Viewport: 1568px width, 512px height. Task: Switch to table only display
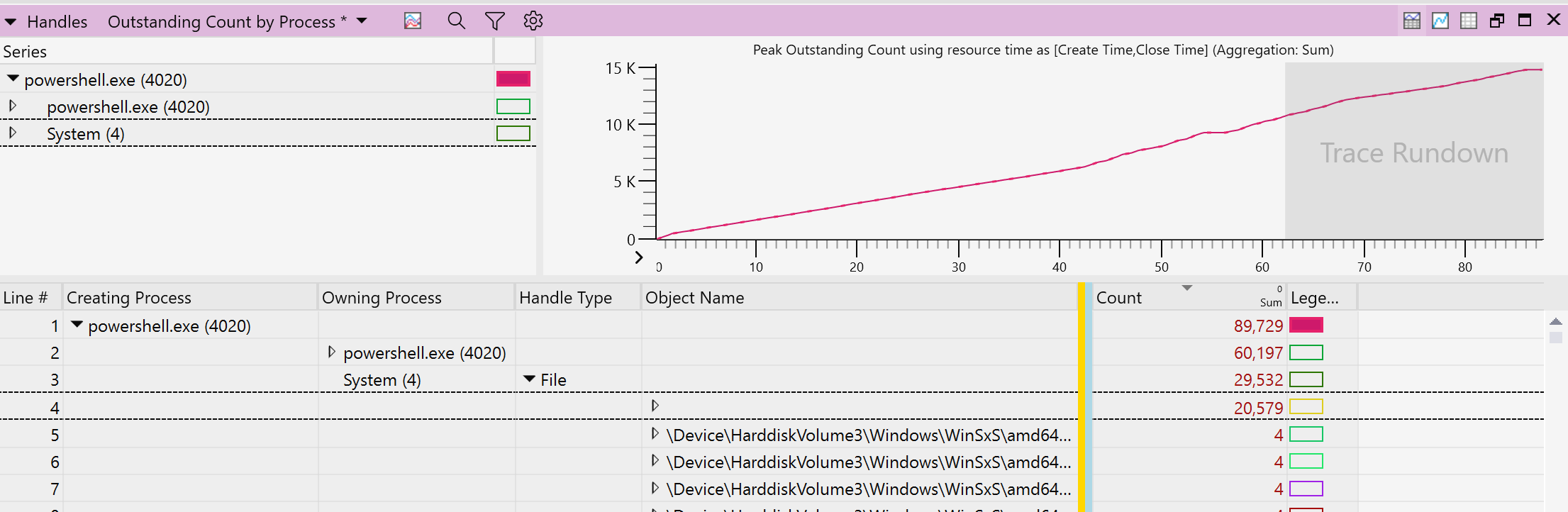pos(1468,21)
